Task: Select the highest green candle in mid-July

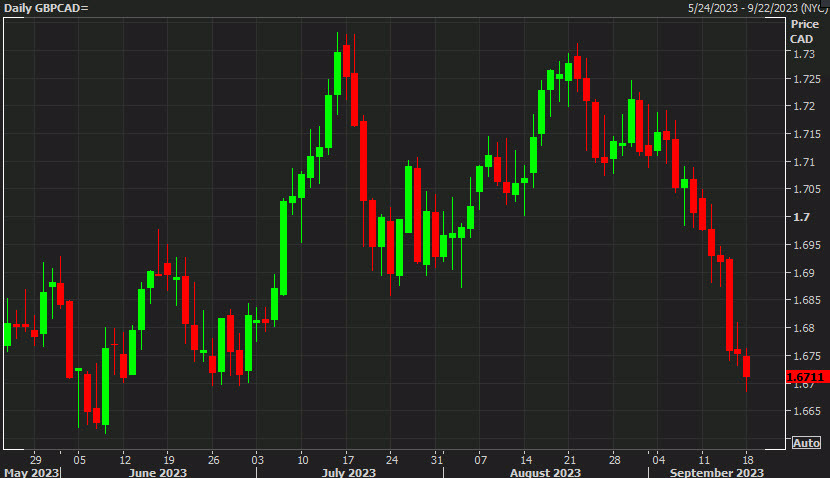Action: [337, 73]
